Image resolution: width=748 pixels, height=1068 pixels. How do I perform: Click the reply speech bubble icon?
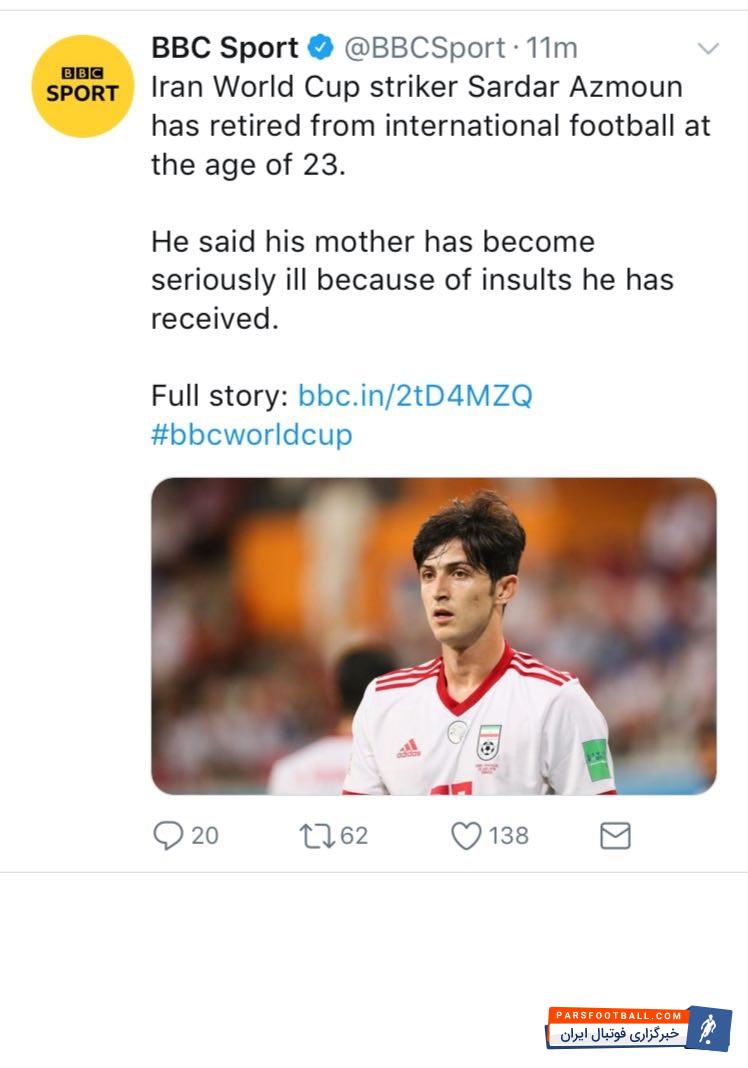tap(167, 835)
